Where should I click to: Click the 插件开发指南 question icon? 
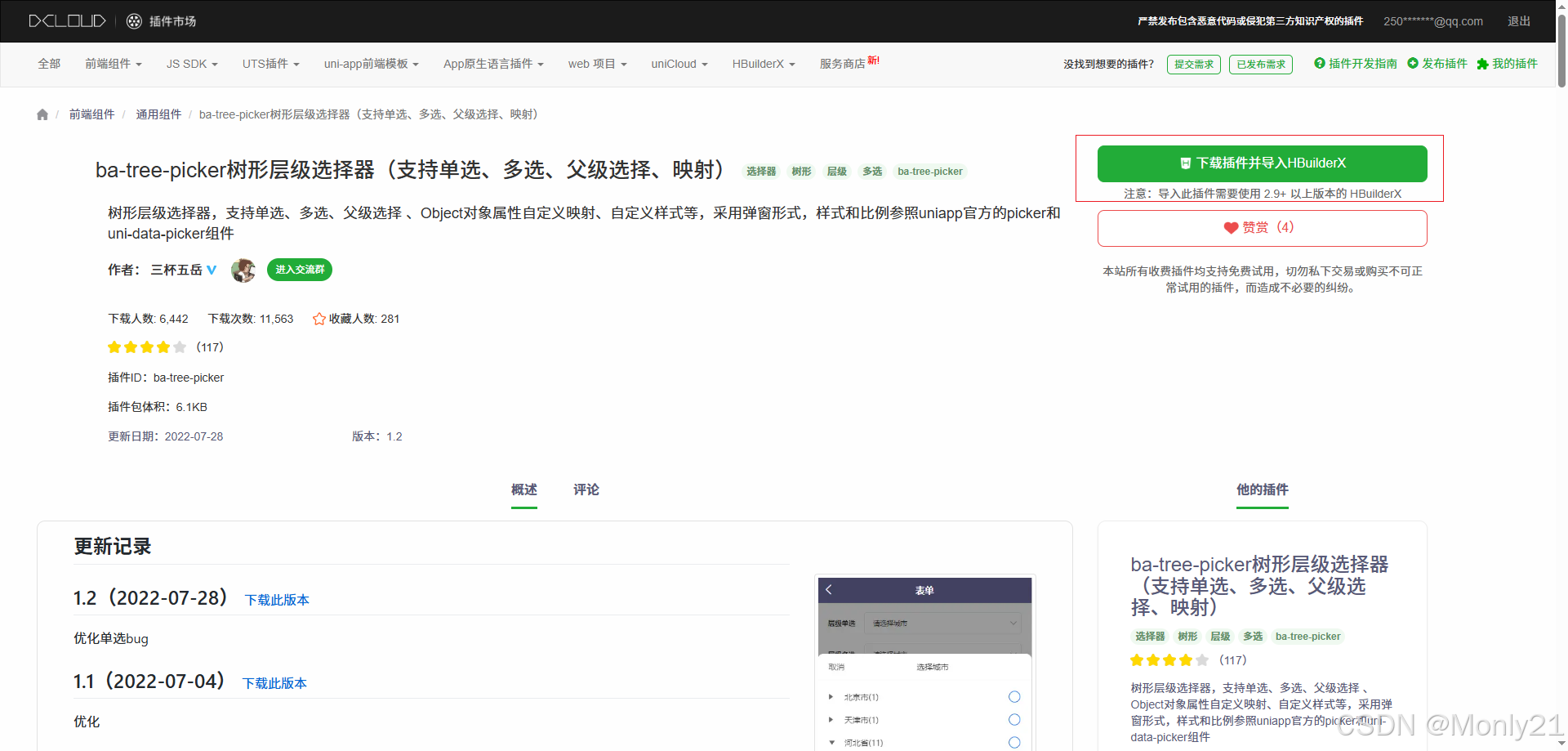pos(1319,63)
